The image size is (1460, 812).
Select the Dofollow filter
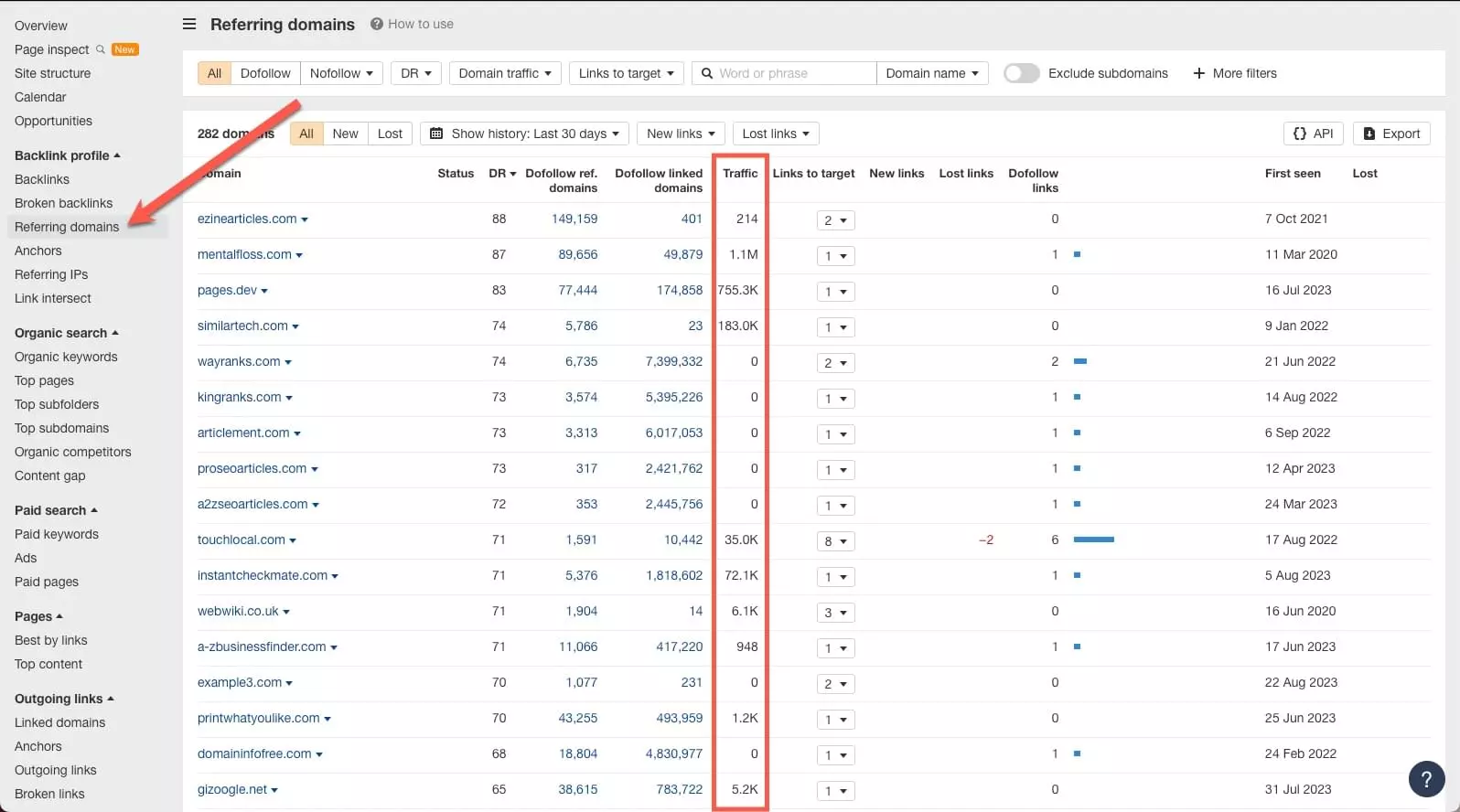coord(265,73)
